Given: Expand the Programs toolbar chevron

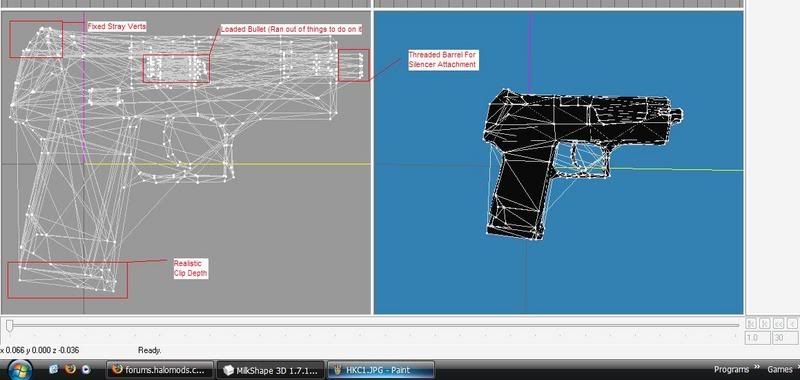Looking at the screenshot, I should (758, 368).
